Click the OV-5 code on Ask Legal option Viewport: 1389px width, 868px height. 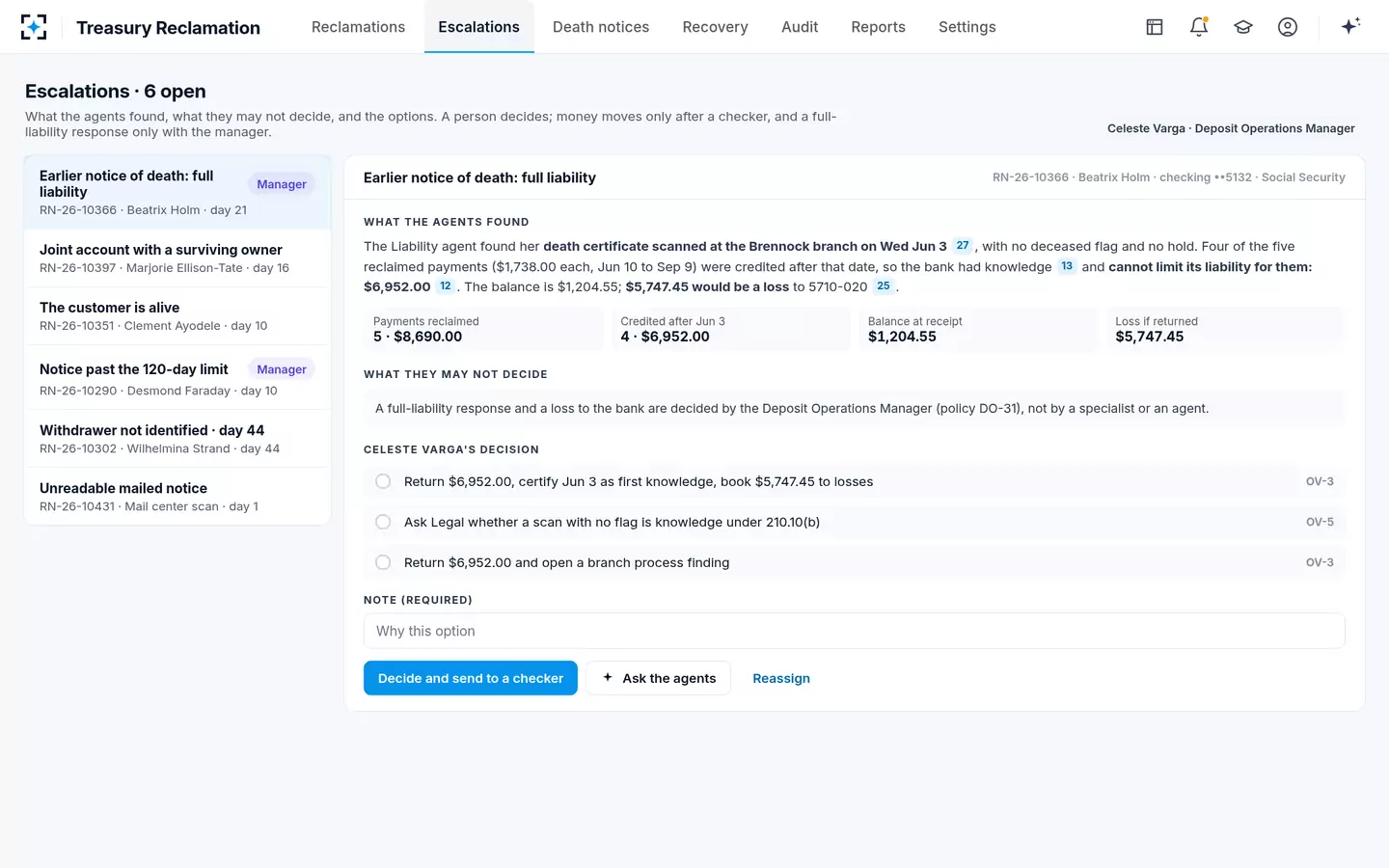coord(1320,522)
